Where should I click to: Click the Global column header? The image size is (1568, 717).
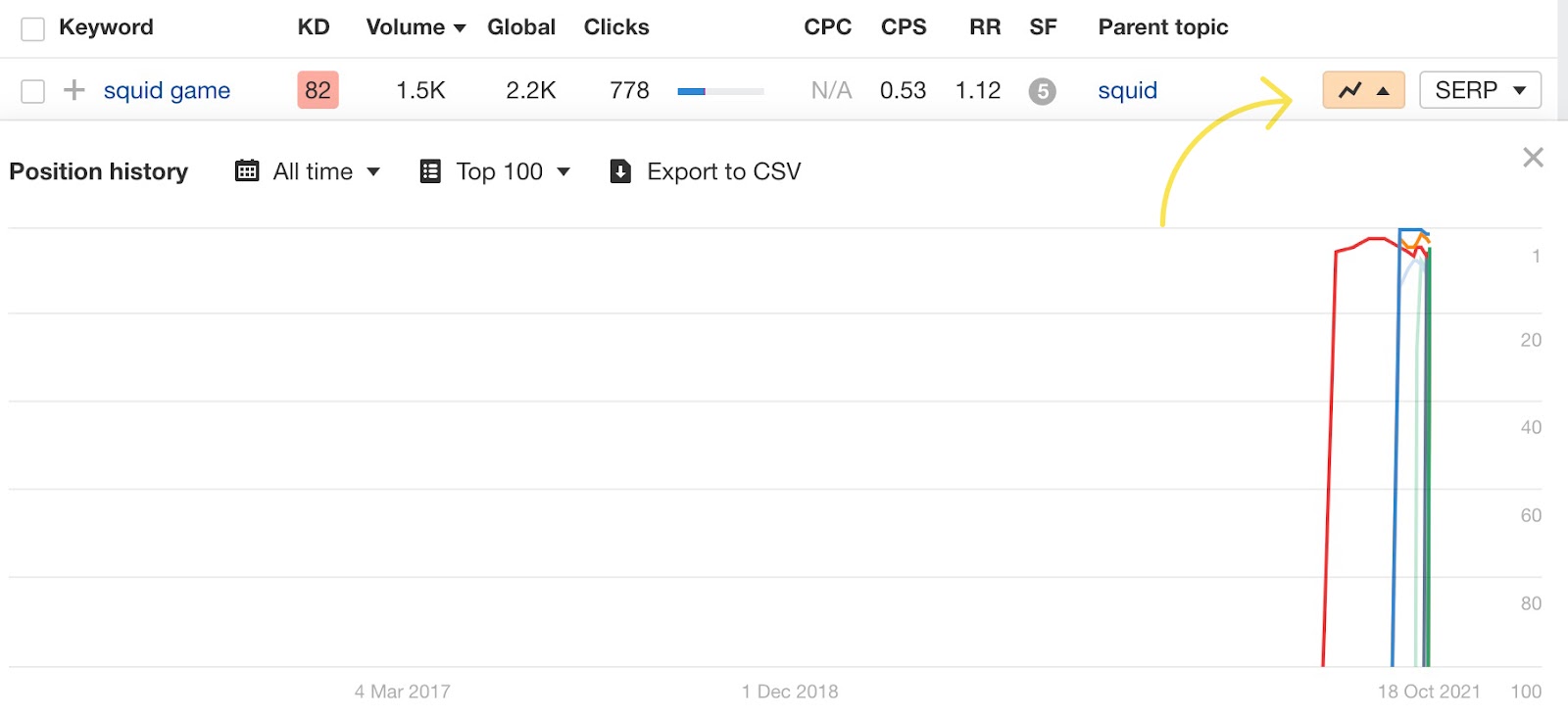[521, 27]
